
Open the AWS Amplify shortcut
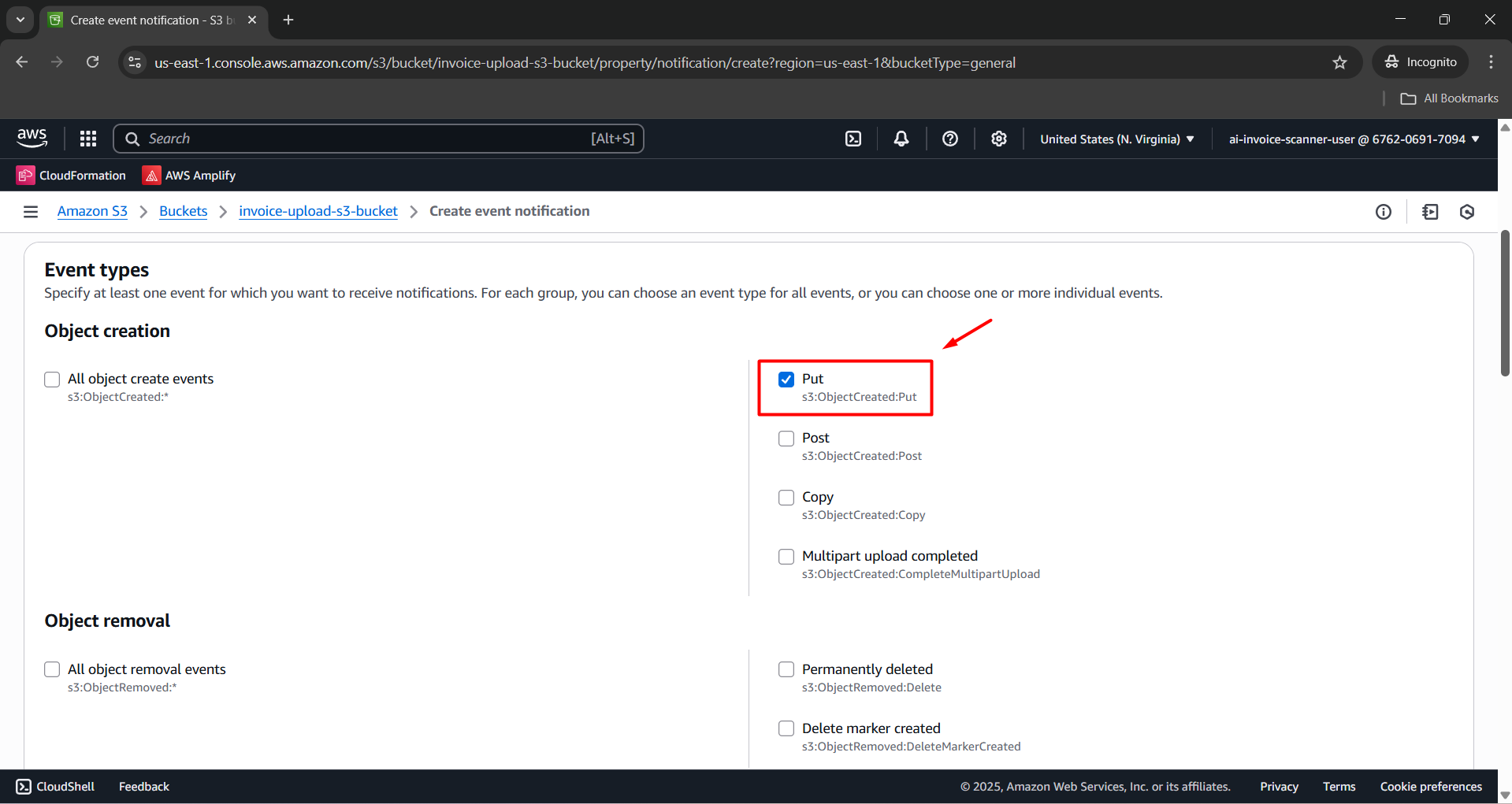coord(189,176)
